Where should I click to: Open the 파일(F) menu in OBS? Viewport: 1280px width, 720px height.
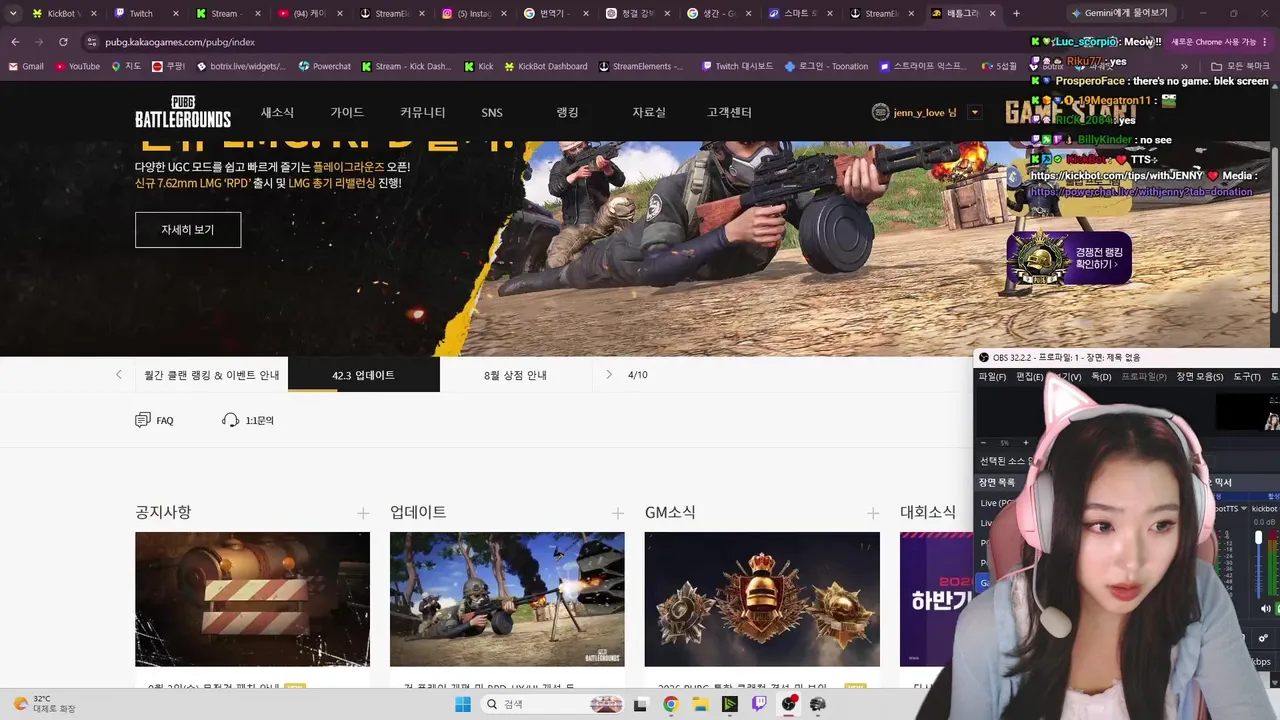(992, 377)
